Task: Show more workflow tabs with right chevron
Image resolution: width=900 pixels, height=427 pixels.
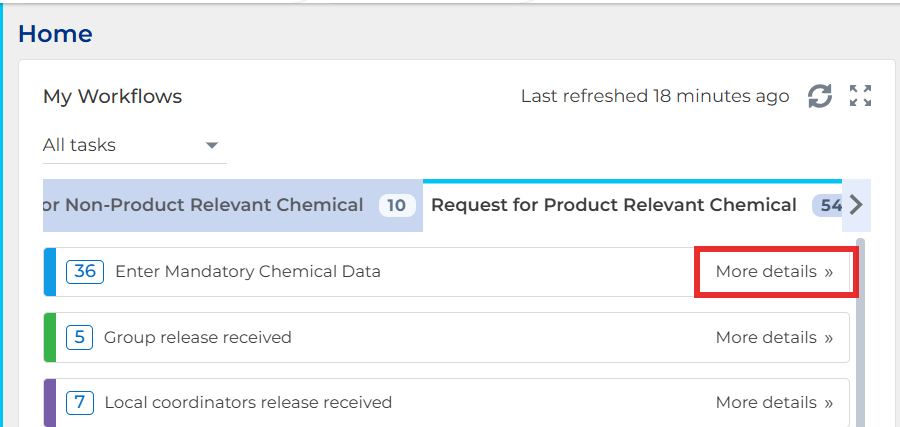Action: 856,205
